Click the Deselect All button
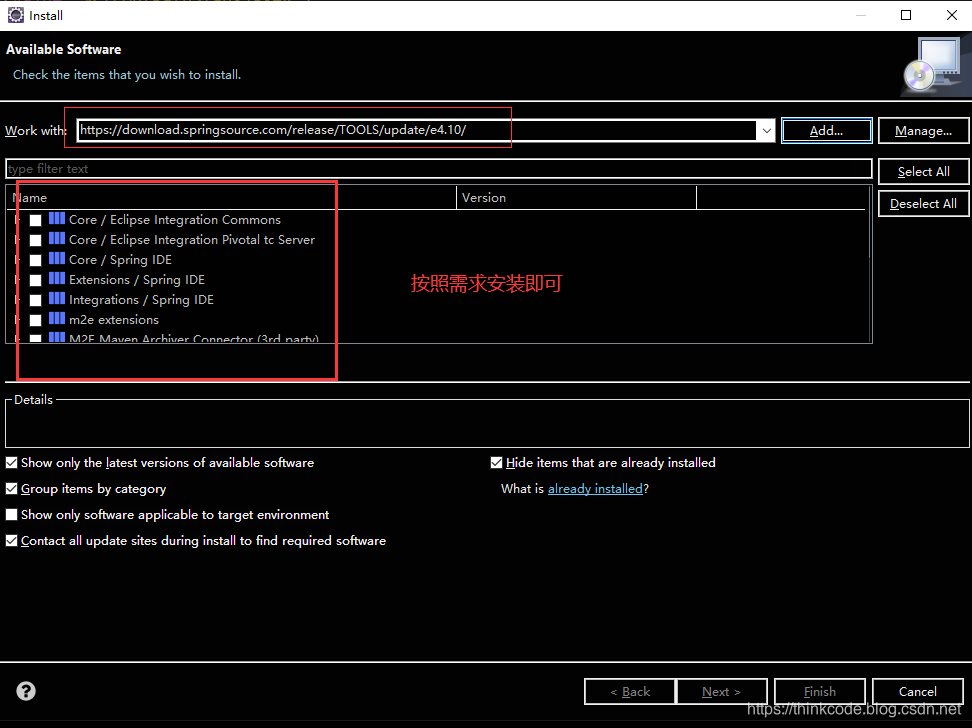The width and height of the screenshot is (972, 728). pos(923,204)
